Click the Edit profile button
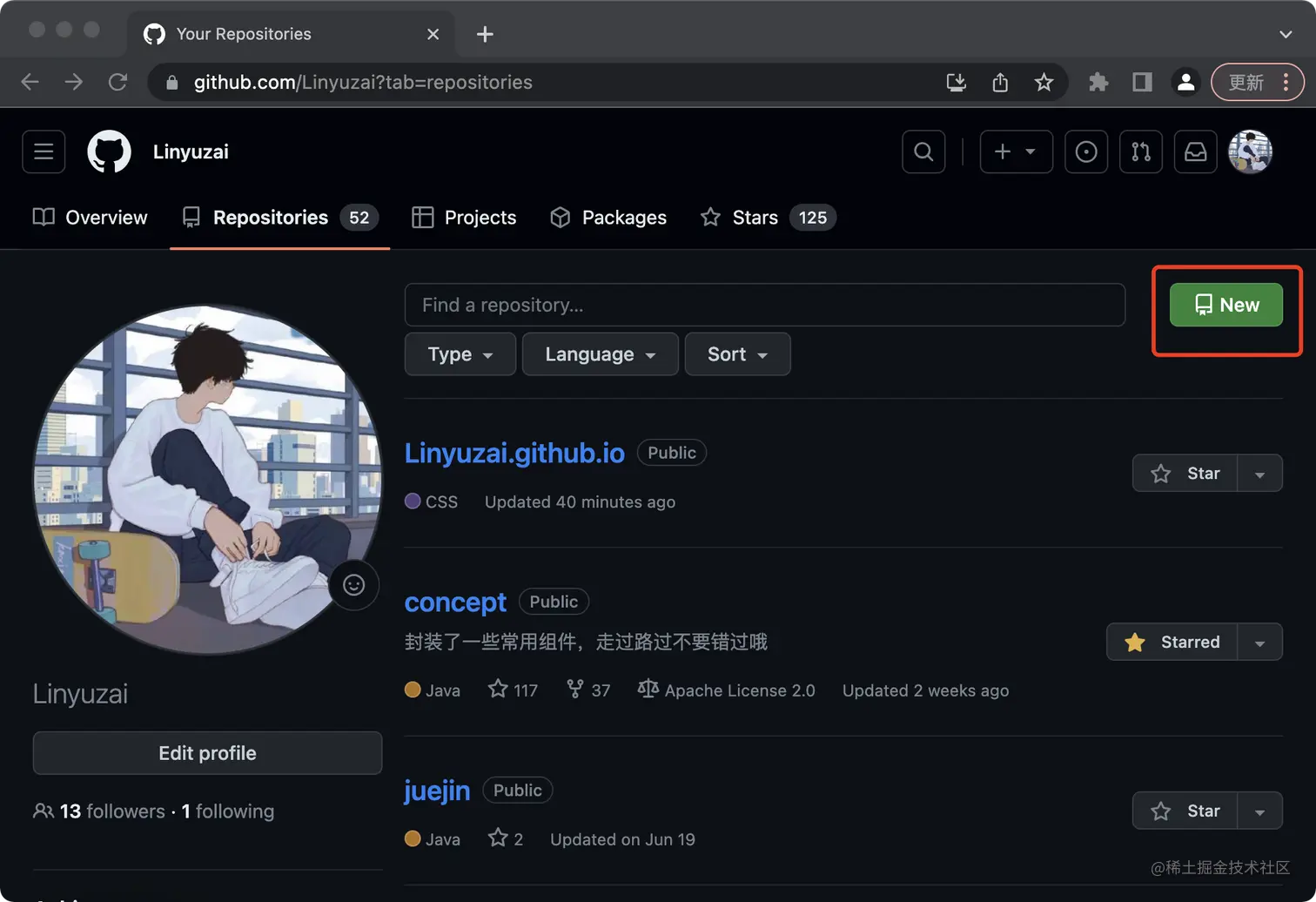 [207, 753]
